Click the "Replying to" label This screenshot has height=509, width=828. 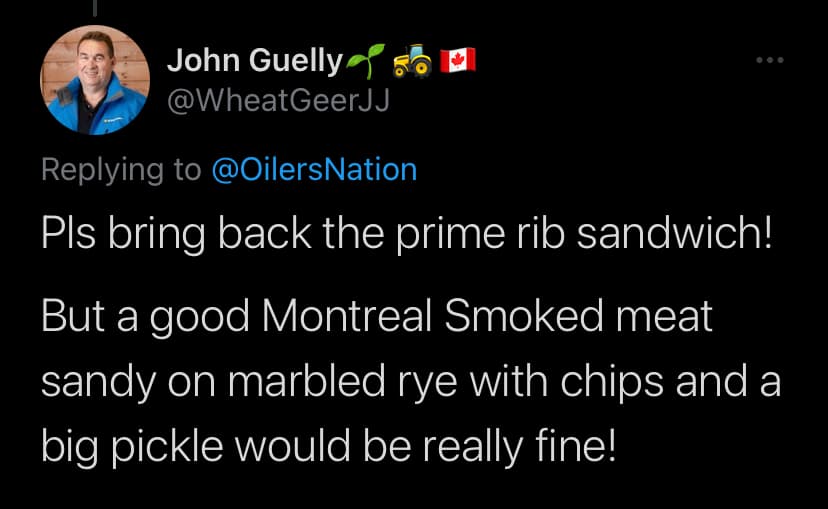tap(121, 169)
